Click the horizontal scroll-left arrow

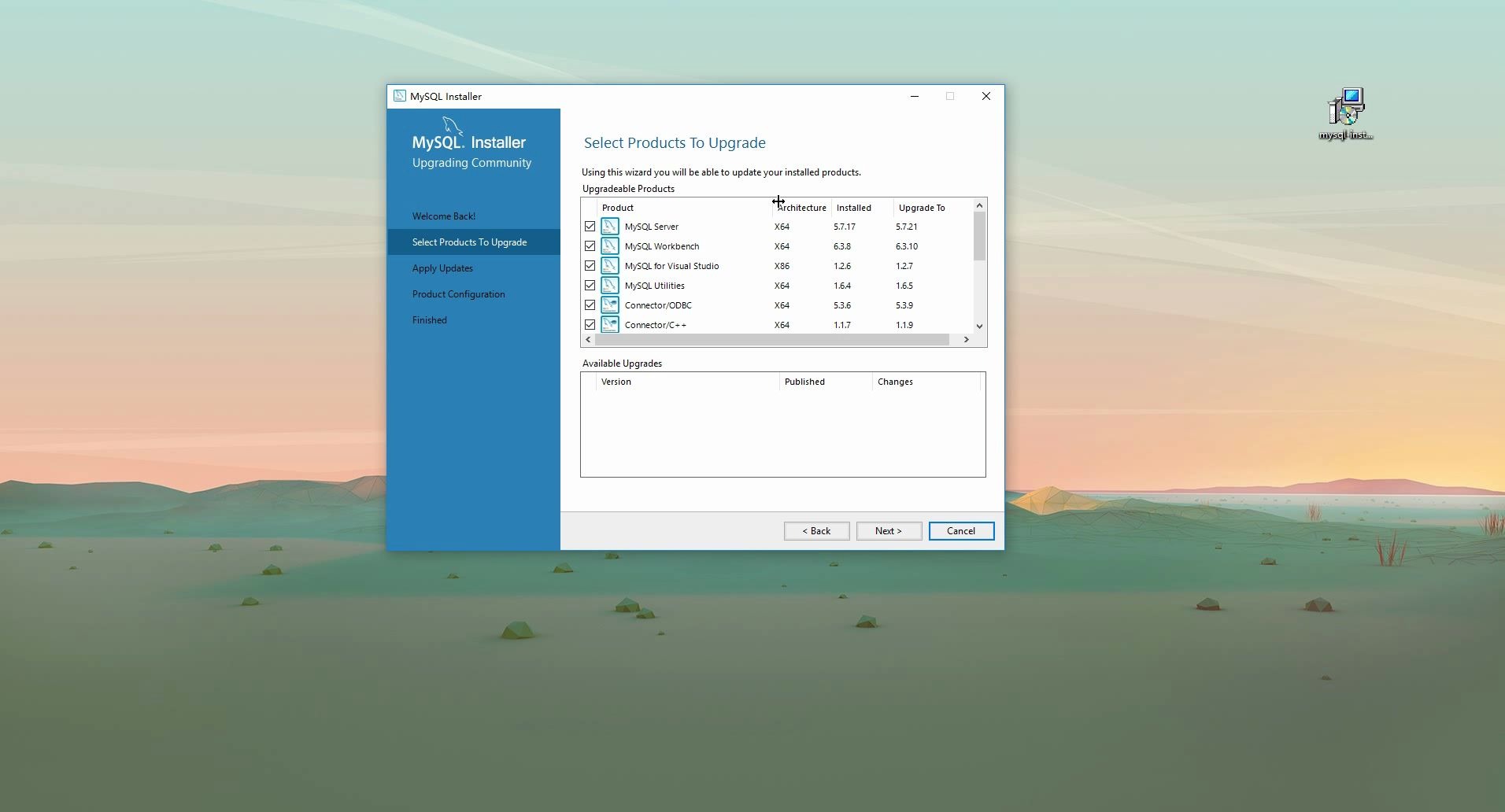[x=588, y=340]
